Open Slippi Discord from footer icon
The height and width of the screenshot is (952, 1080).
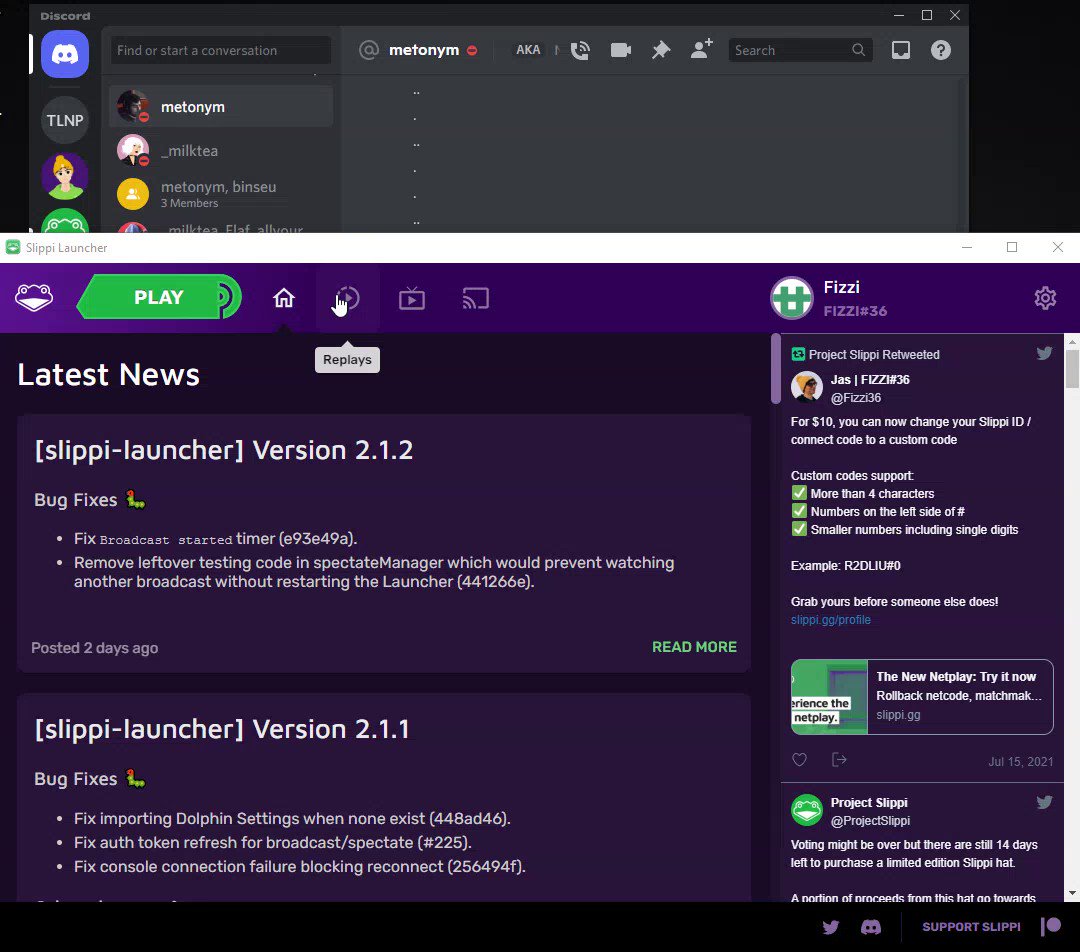(871, 927)
